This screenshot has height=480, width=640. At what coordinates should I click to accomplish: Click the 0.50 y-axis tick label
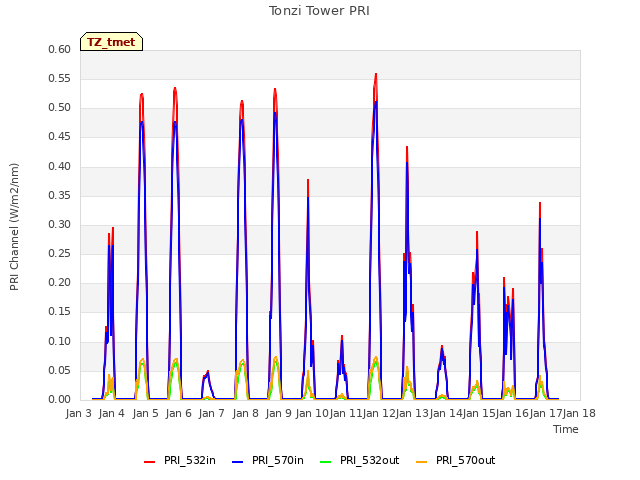(x=60, y=108)
